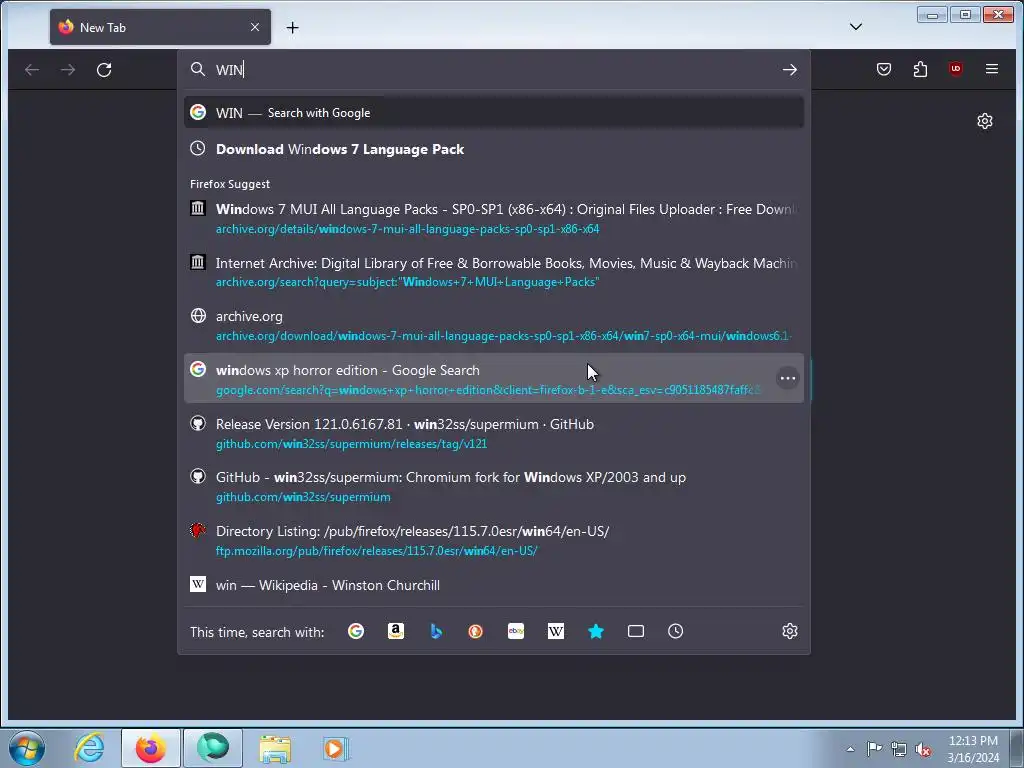Viewport: 1024px width, 768px height.
Task: Launch Internet Explorer from the taskbar
Action: 89,748
